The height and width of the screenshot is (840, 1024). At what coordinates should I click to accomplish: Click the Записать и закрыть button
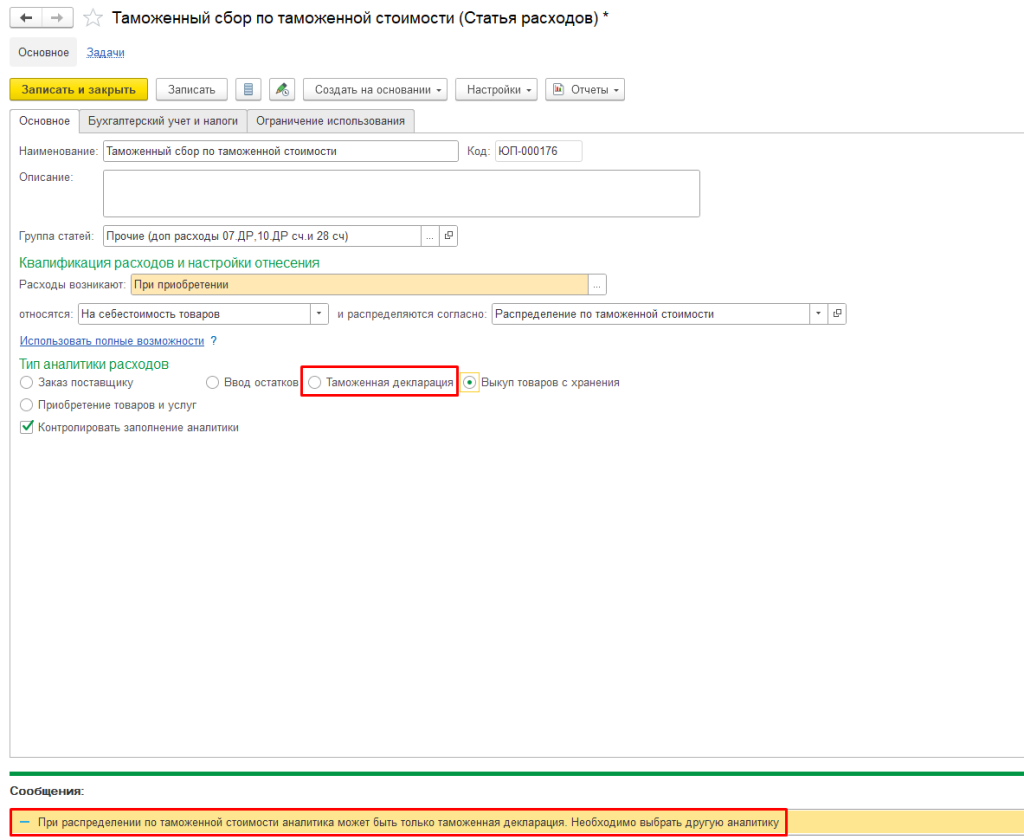click(x=79, y=90)
